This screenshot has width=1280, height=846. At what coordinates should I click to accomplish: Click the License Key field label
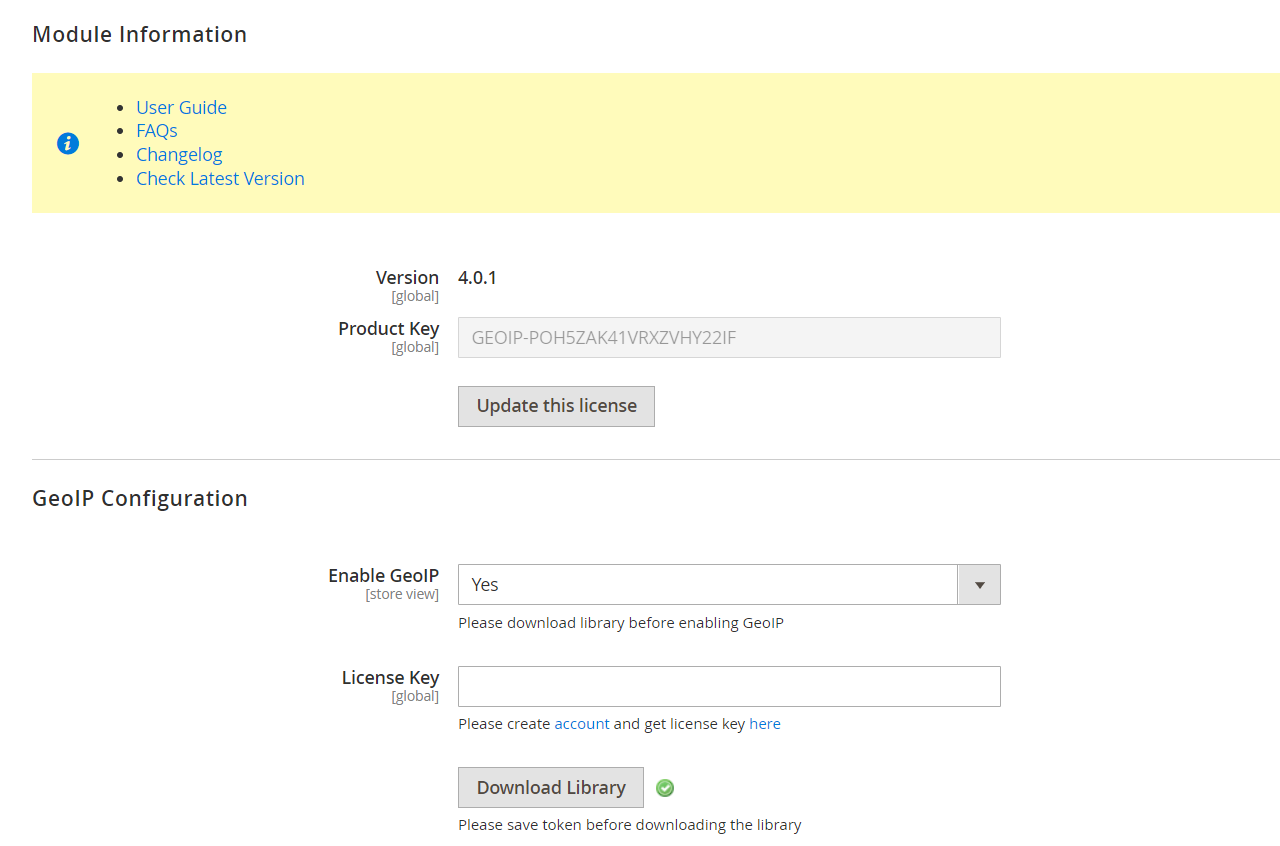coord(390,678)
